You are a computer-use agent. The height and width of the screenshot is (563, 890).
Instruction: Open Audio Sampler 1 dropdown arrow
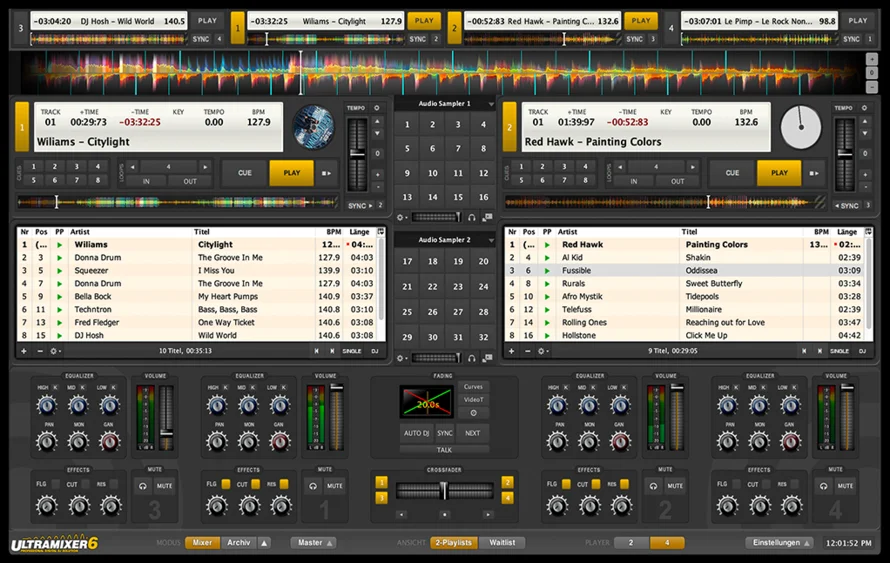coord(491,104)
